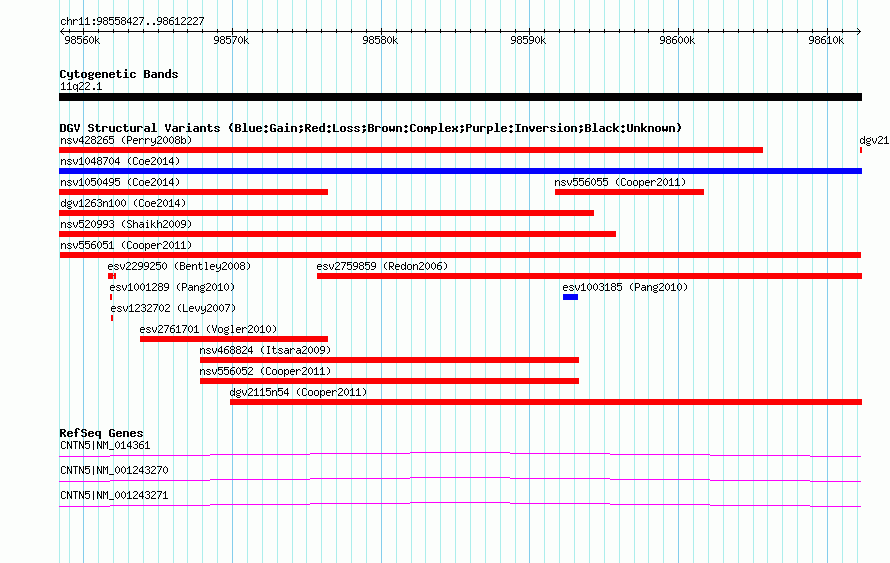Click the magenta CNTN5 NM_014361 transcript line

point(460,455)
